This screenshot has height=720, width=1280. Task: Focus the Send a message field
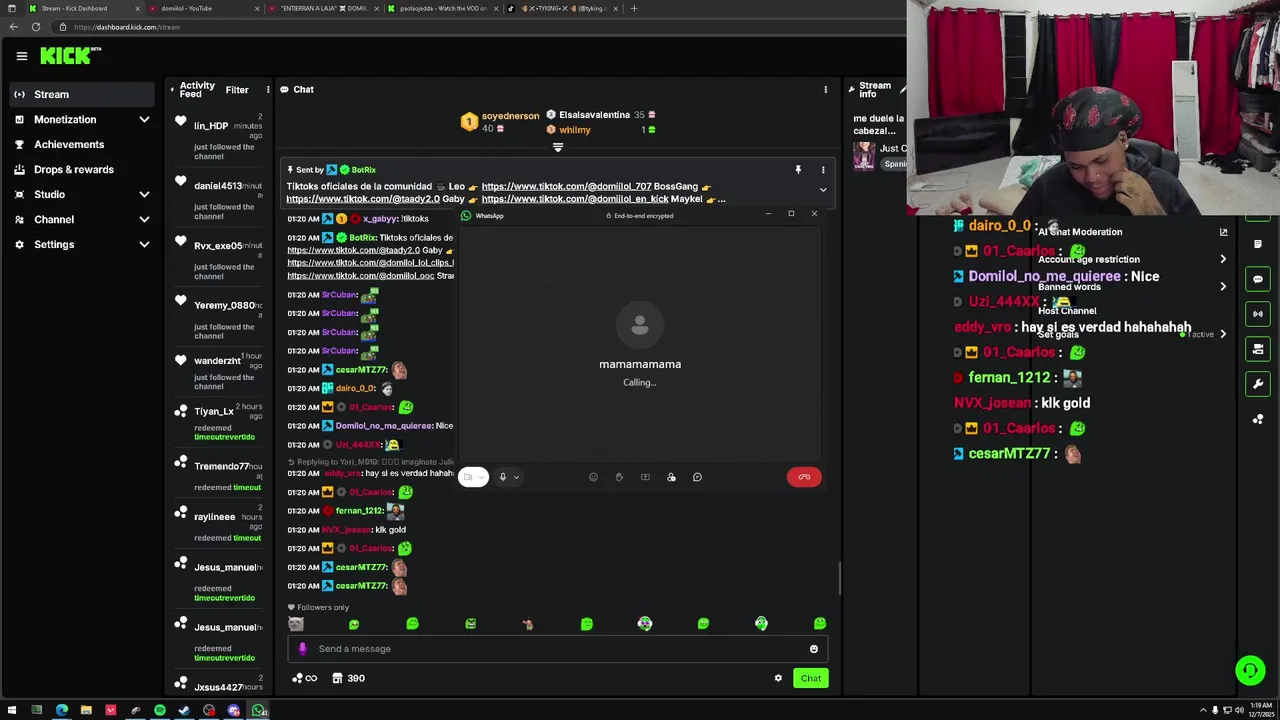click(557, 649)
